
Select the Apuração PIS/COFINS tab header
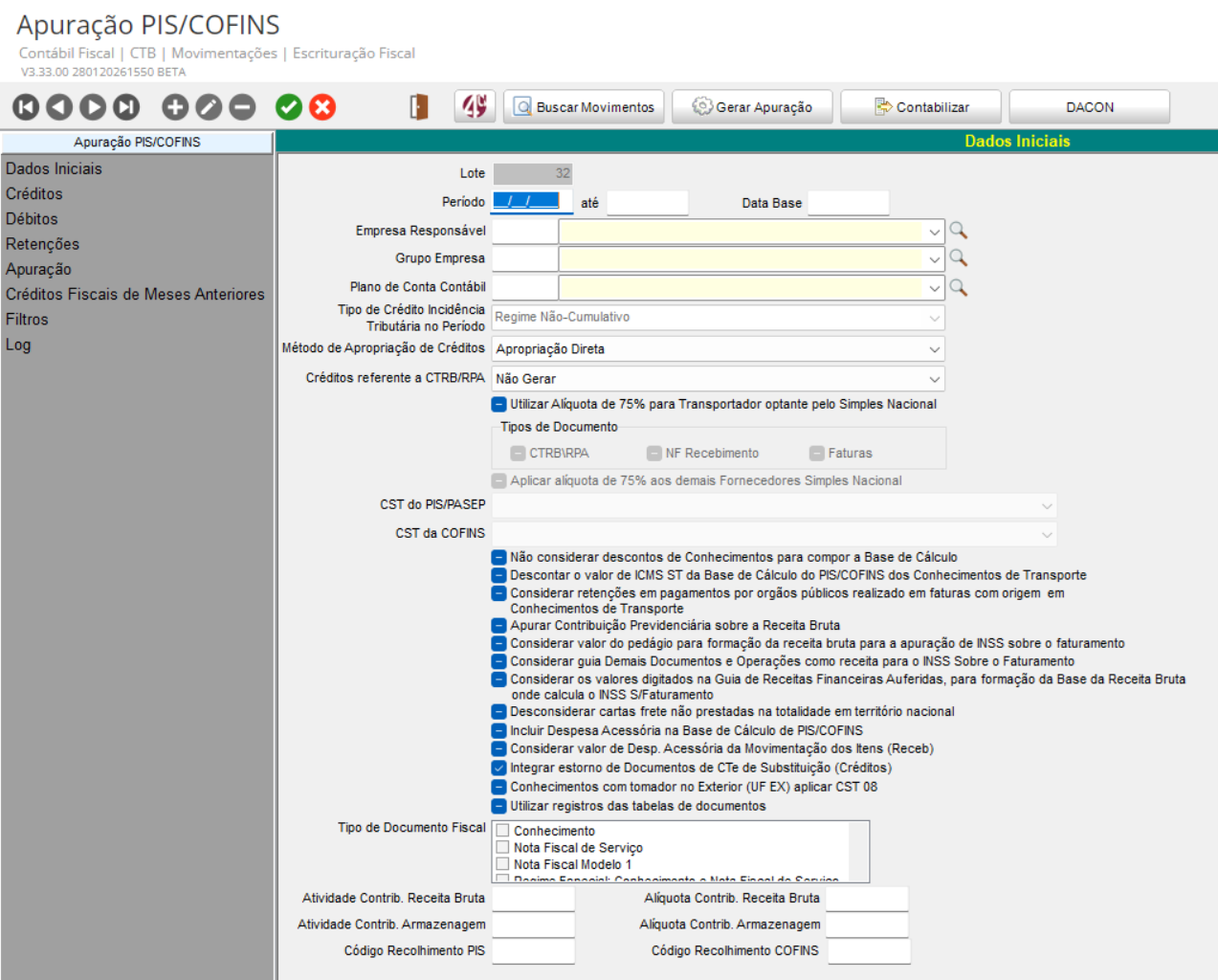coord(137,142)
